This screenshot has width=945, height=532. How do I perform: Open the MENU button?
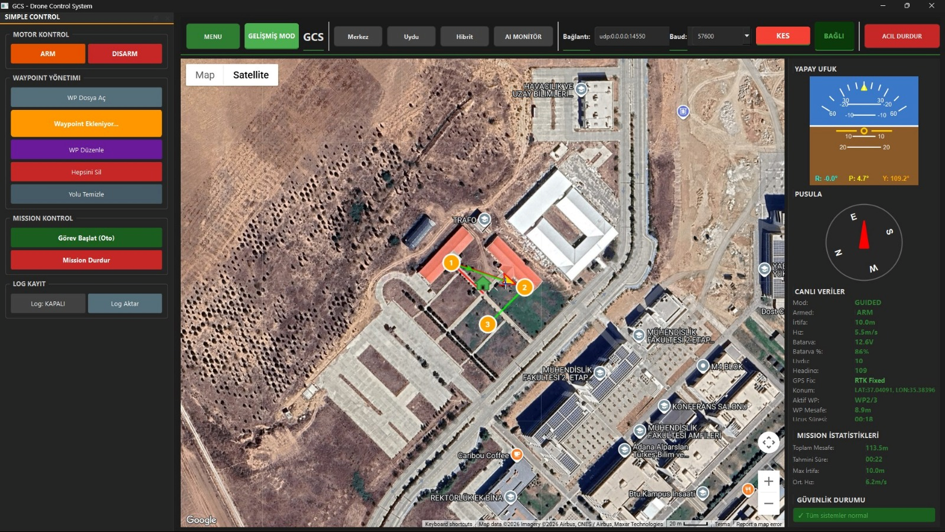[213, 36]
